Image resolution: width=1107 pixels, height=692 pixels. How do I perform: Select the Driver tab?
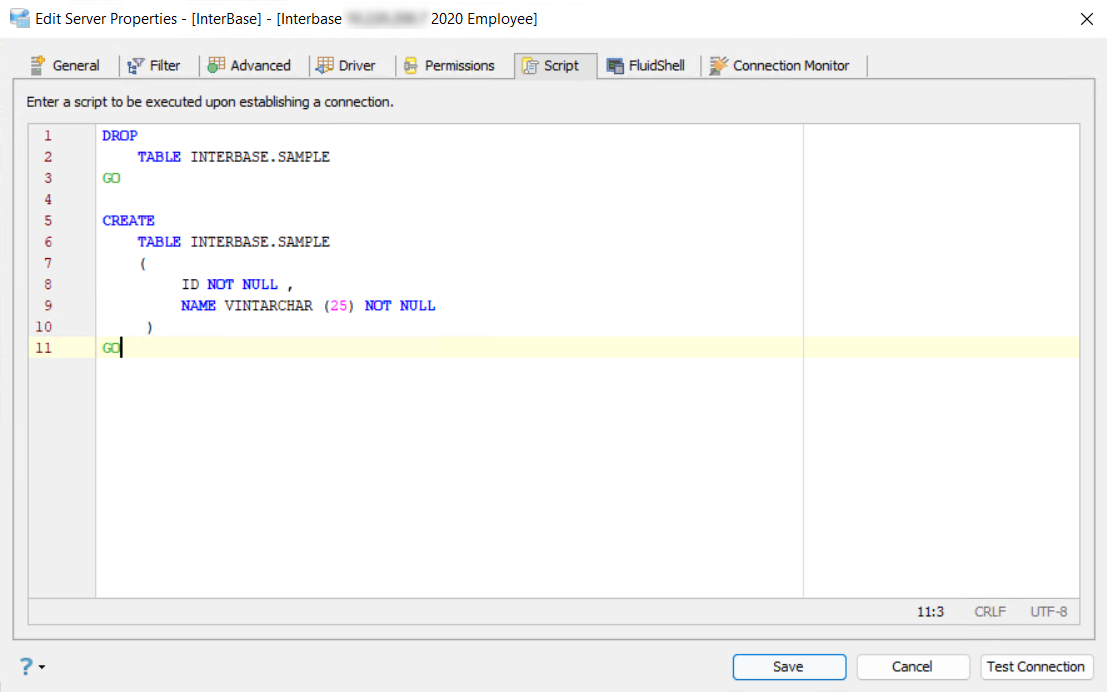tap(347, 66)
